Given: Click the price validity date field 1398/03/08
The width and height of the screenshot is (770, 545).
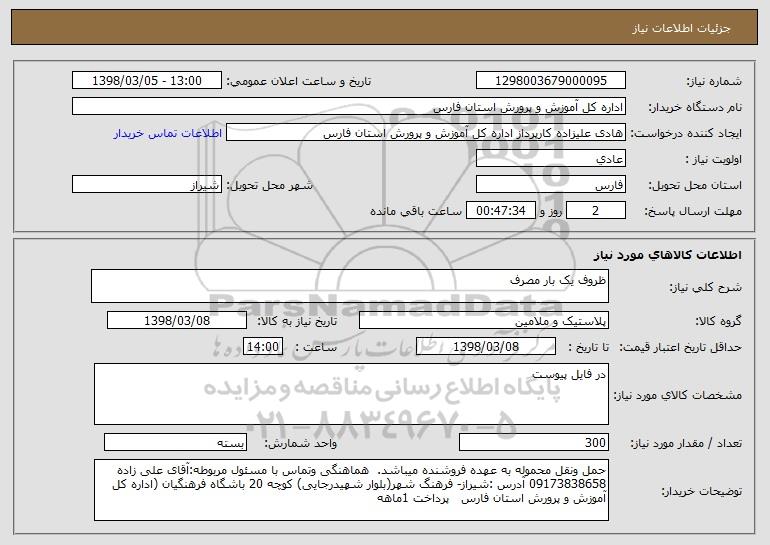Looking at the screenshot, I should [x=486, y=346].
